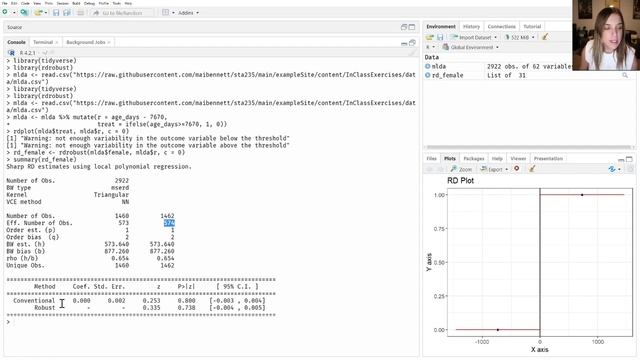Click the rd_female magnifier inspect icon
This screenshot has height=360, width=640.
[x=625, y=75]
